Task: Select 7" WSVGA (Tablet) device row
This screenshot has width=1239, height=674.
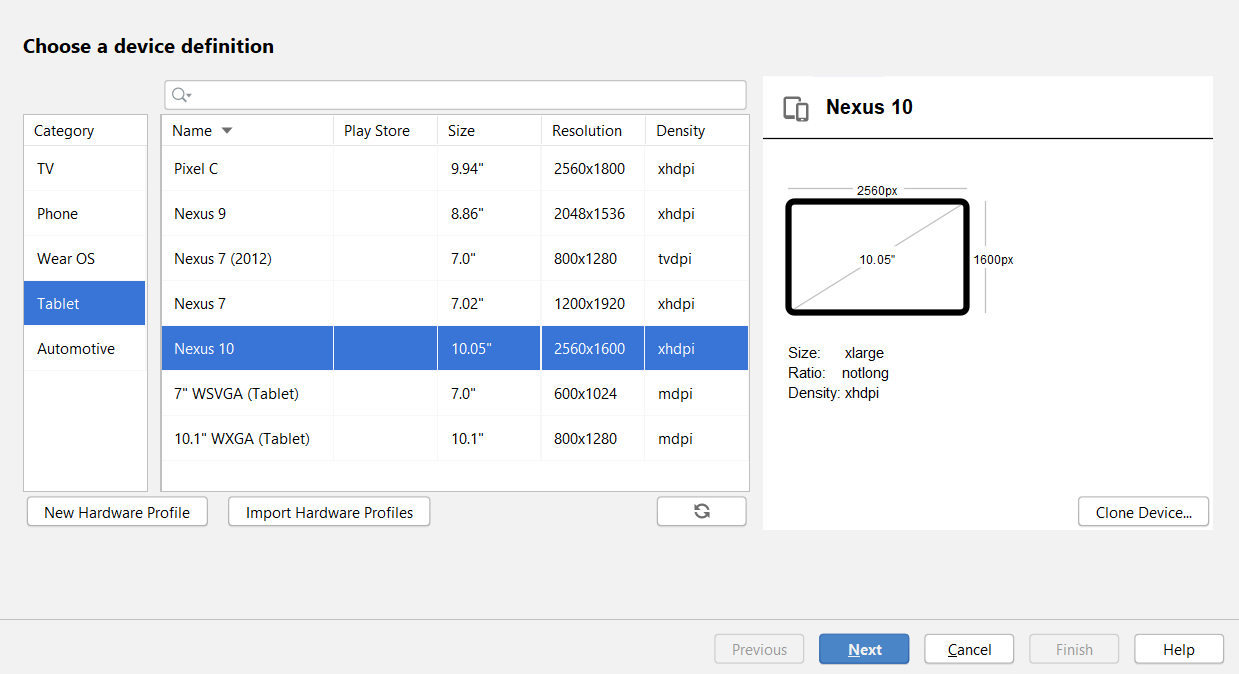Action: click(455, 394)
